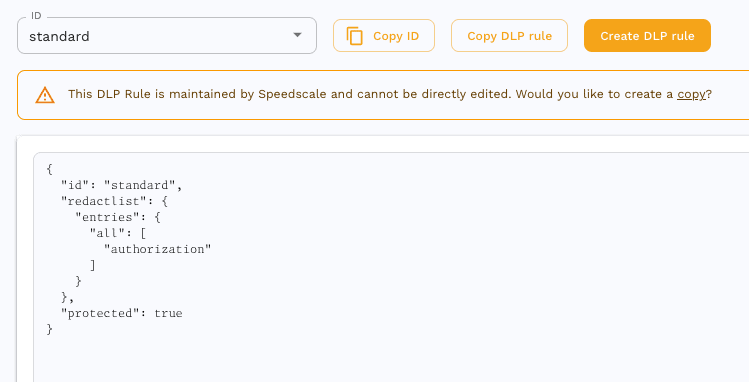The image size is (749, 382).
Task: Select the "authorization" entry text
Action: coord(157,249)
